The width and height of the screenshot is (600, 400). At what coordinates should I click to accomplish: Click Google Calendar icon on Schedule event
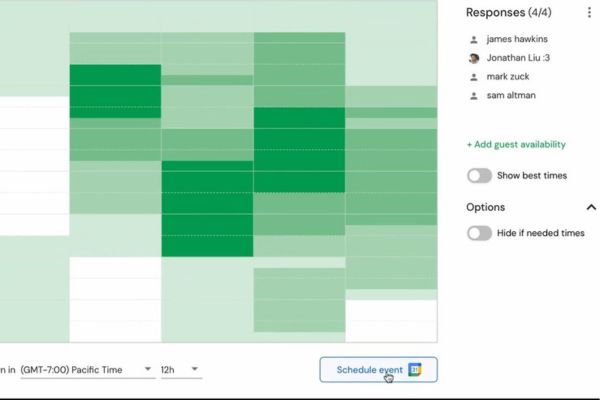pos(415,370)
